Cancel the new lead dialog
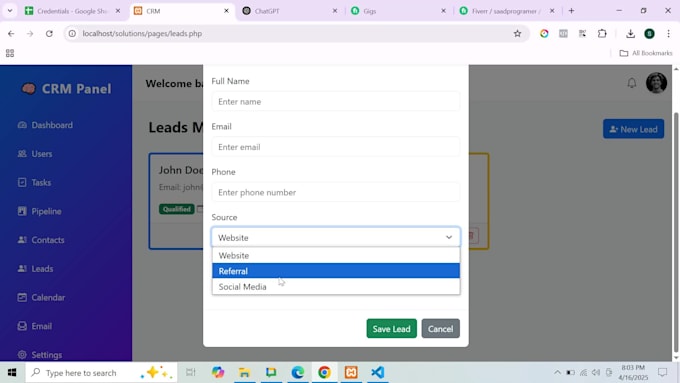The height and width of the screenshot is (383, 680). (x=440, y=329)
